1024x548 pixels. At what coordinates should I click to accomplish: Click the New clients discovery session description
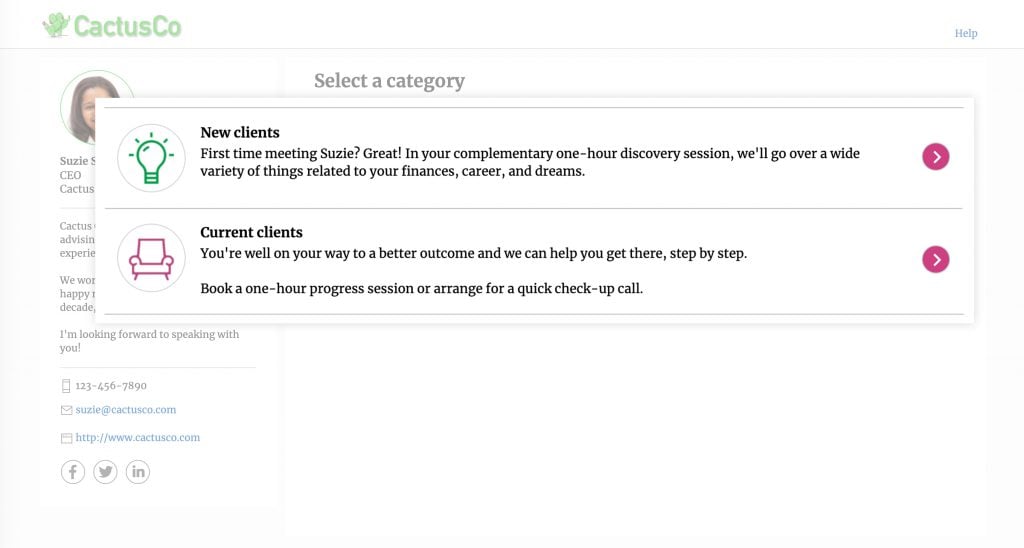pyautogui.click(x=530, y=163)
